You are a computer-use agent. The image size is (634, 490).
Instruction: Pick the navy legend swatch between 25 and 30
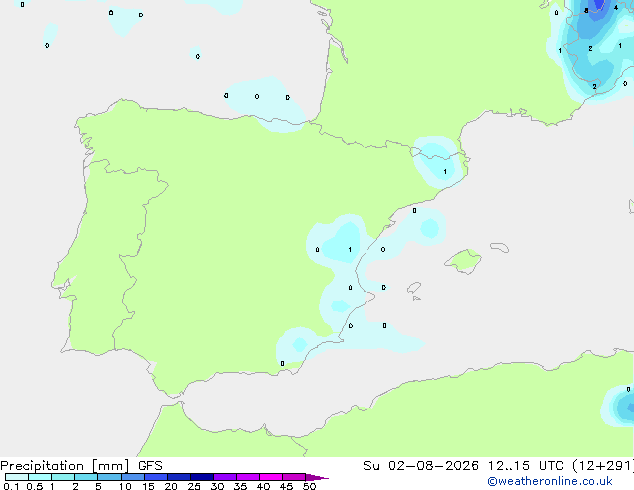(x=202, y=477)
